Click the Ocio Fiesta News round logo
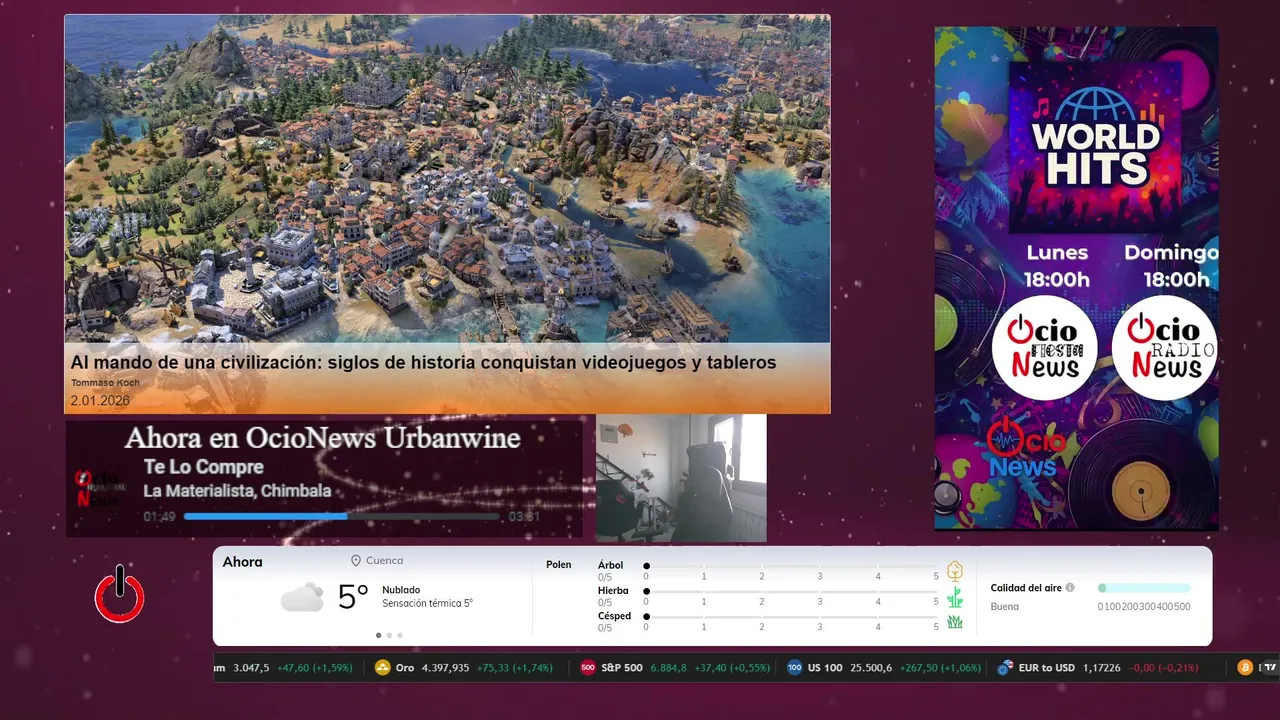Screen dimensions: 1280x720 [x=1044, y=348]
